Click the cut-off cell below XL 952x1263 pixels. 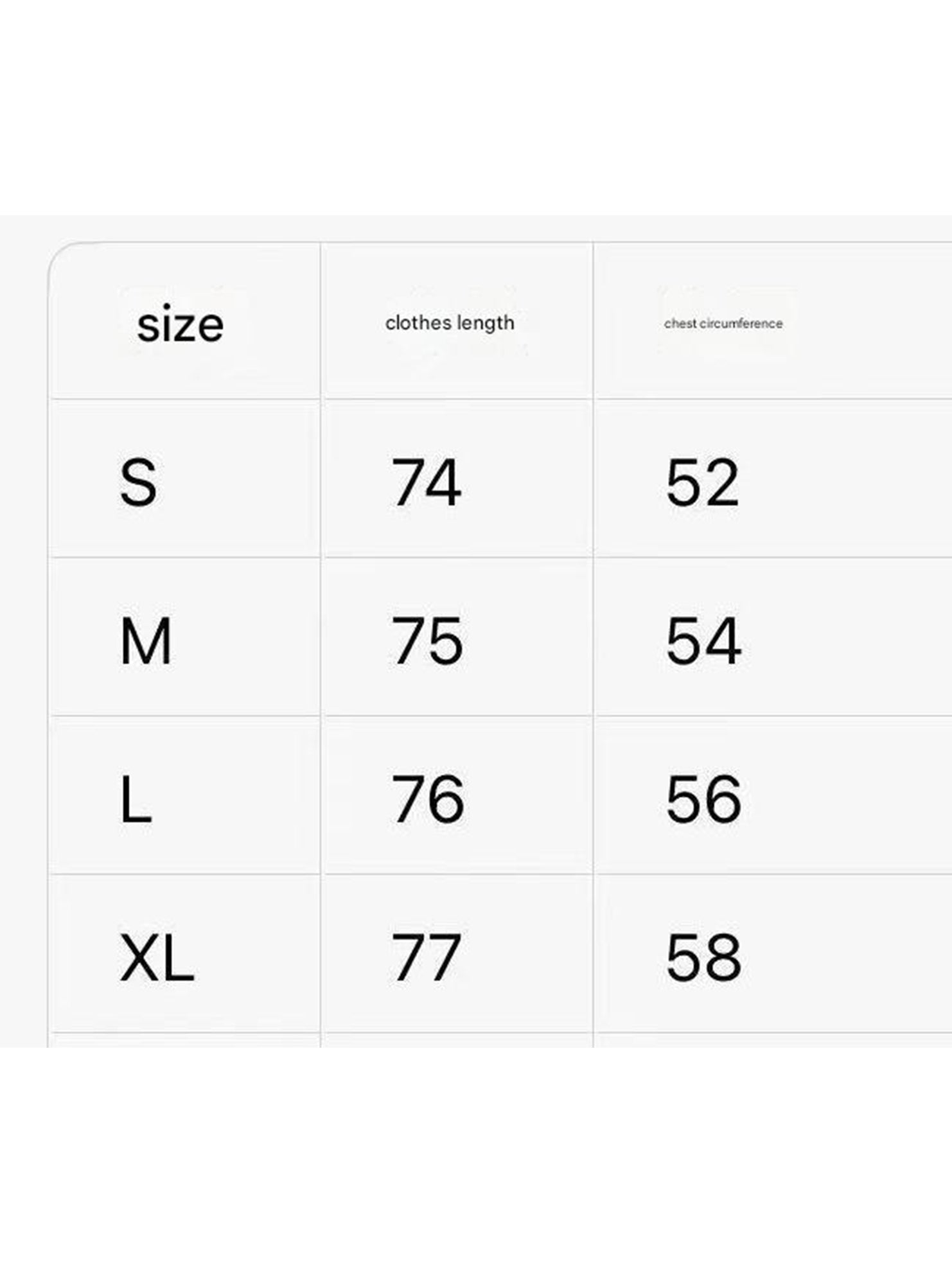click(x=184, y=1041)
